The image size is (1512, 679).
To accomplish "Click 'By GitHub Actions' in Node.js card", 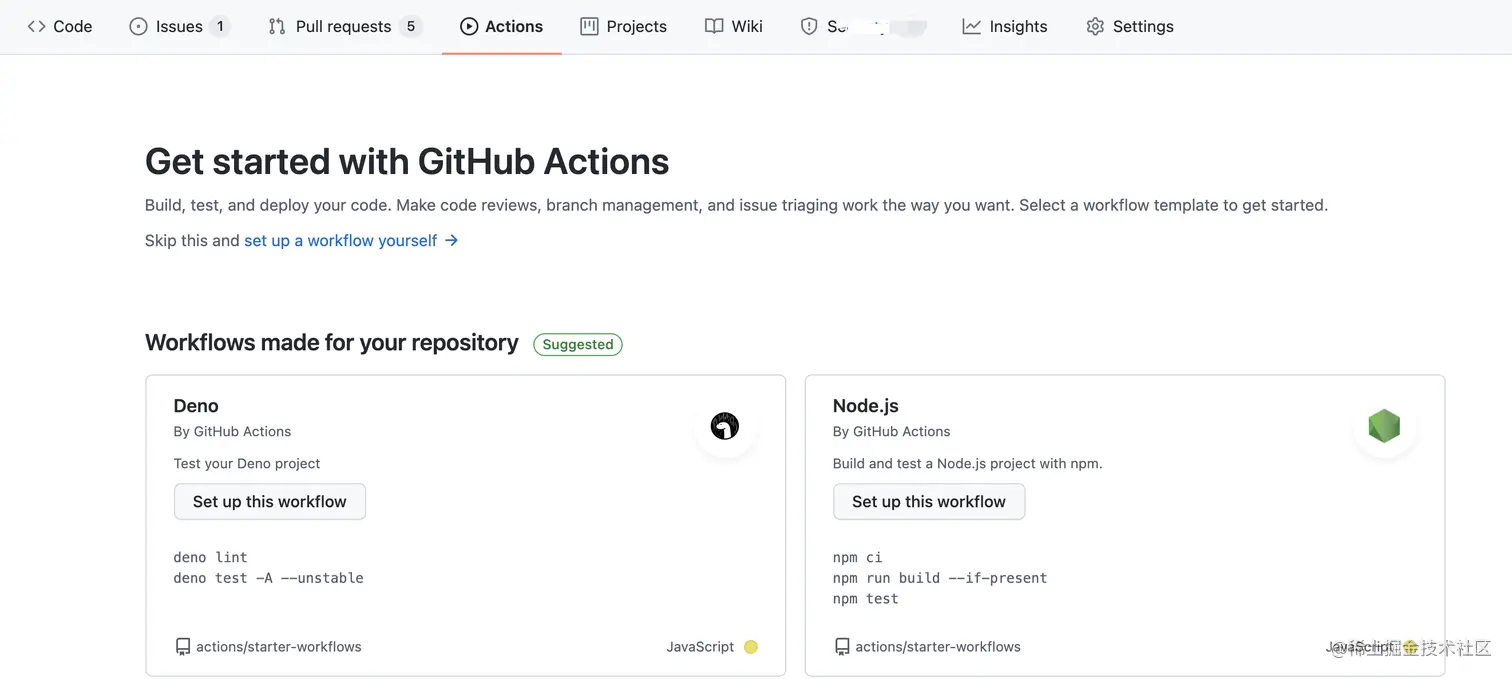I will coord(891,432).
